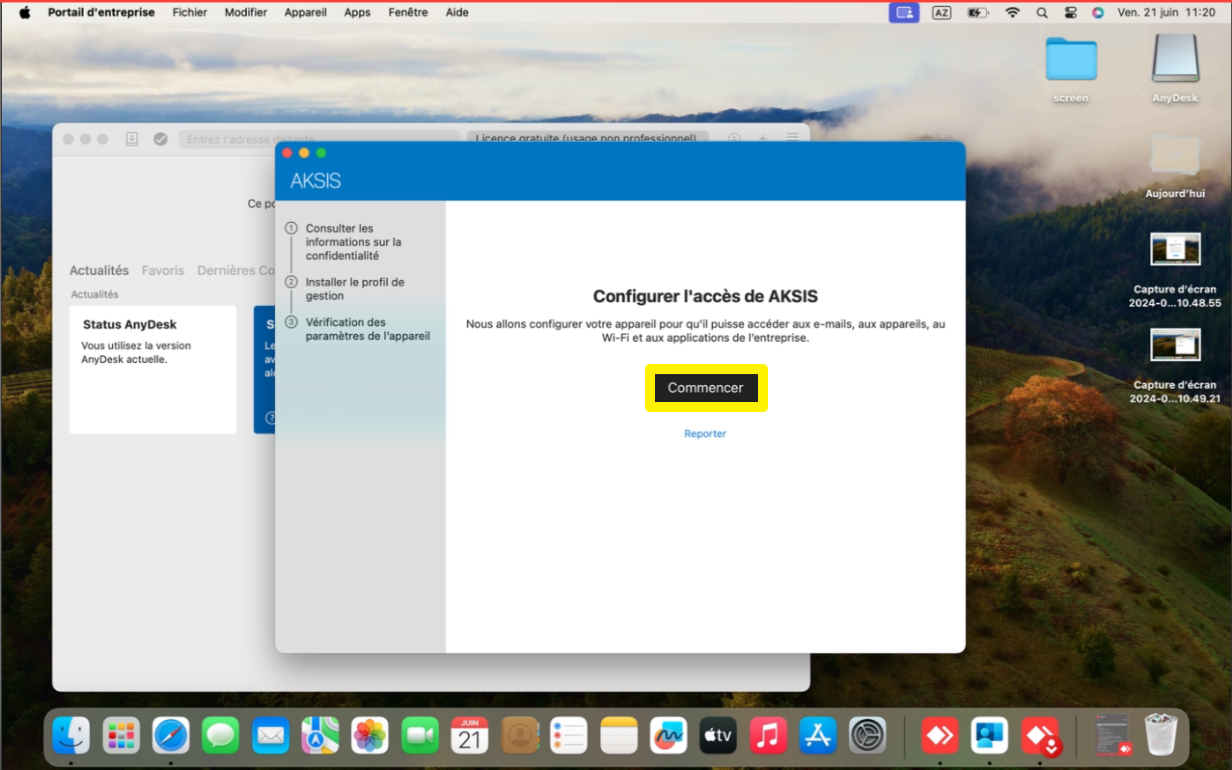The image size is (1232, 770).
Task: Open System Settings from the Dock
Action: 868,736
